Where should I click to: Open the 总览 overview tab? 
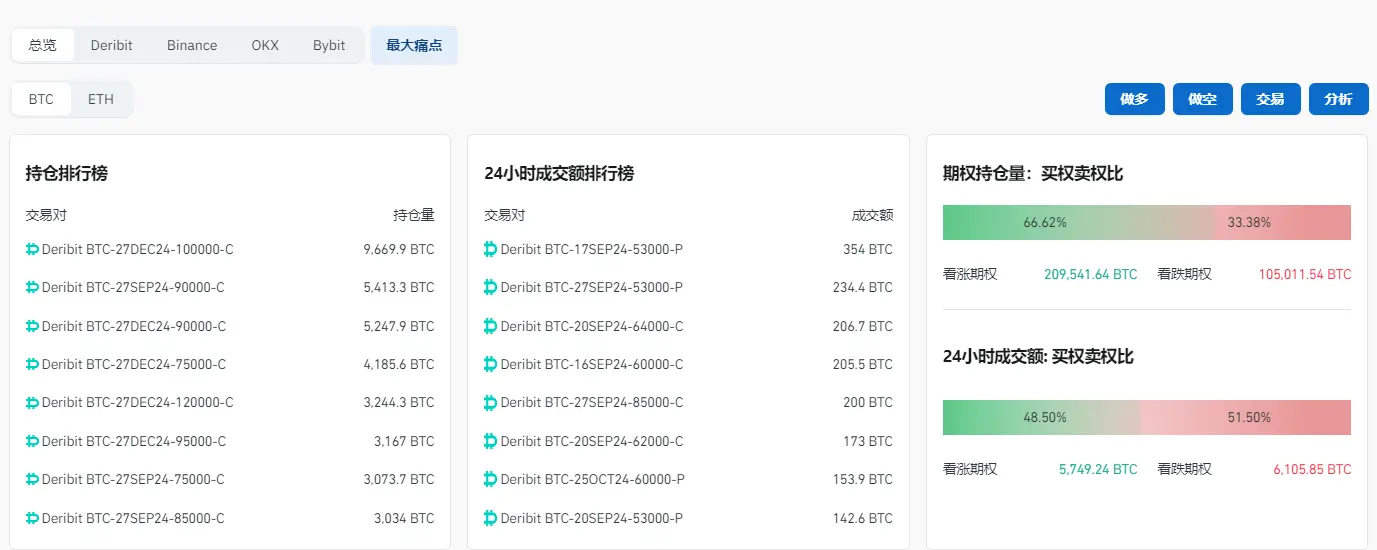click(x=43, y=45)
